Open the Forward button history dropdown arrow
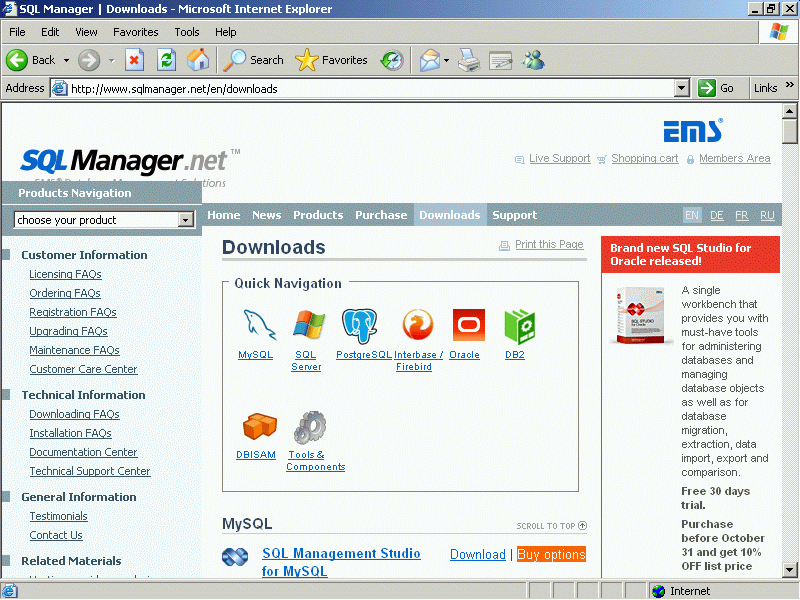The image size is (800, 600). pos(112,60)
